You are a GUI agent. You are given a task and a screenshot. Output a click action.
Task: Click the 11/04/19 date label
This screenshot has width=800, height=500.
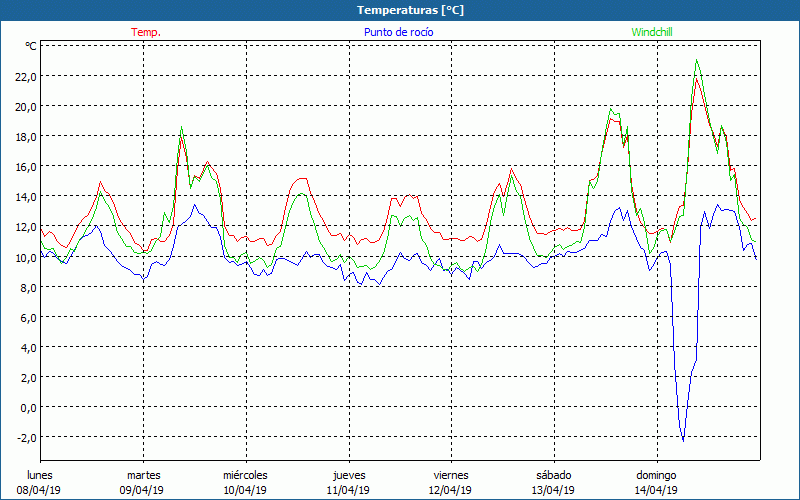pos(348,490)
